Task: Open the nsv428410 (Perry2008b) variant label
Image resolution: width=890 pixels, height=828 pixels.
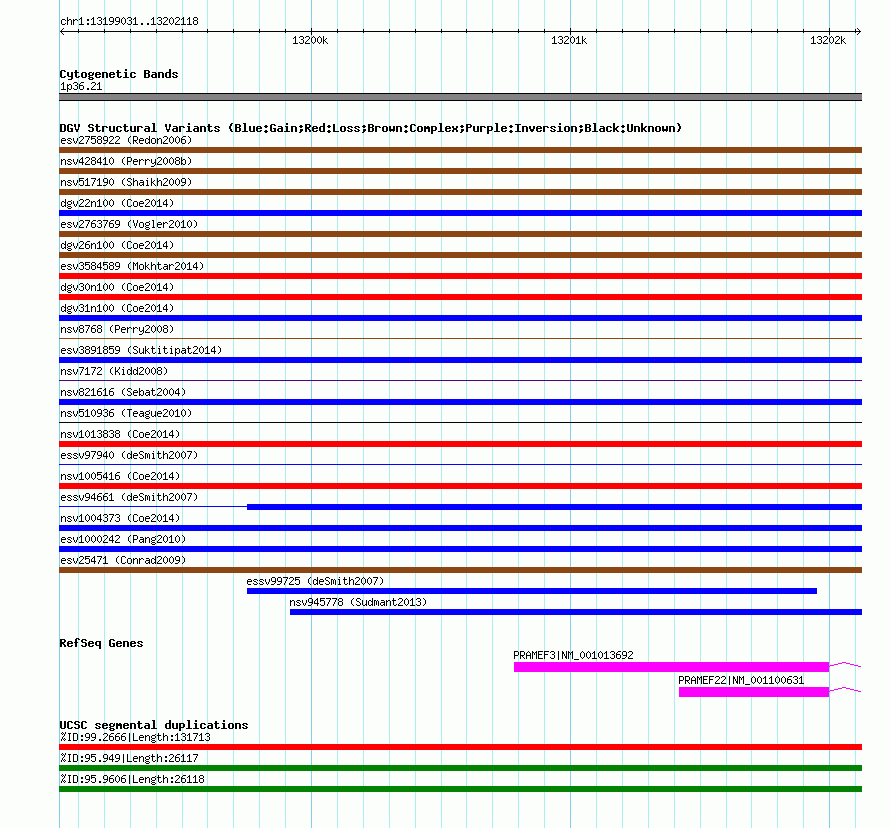Action: click(126, 161)
